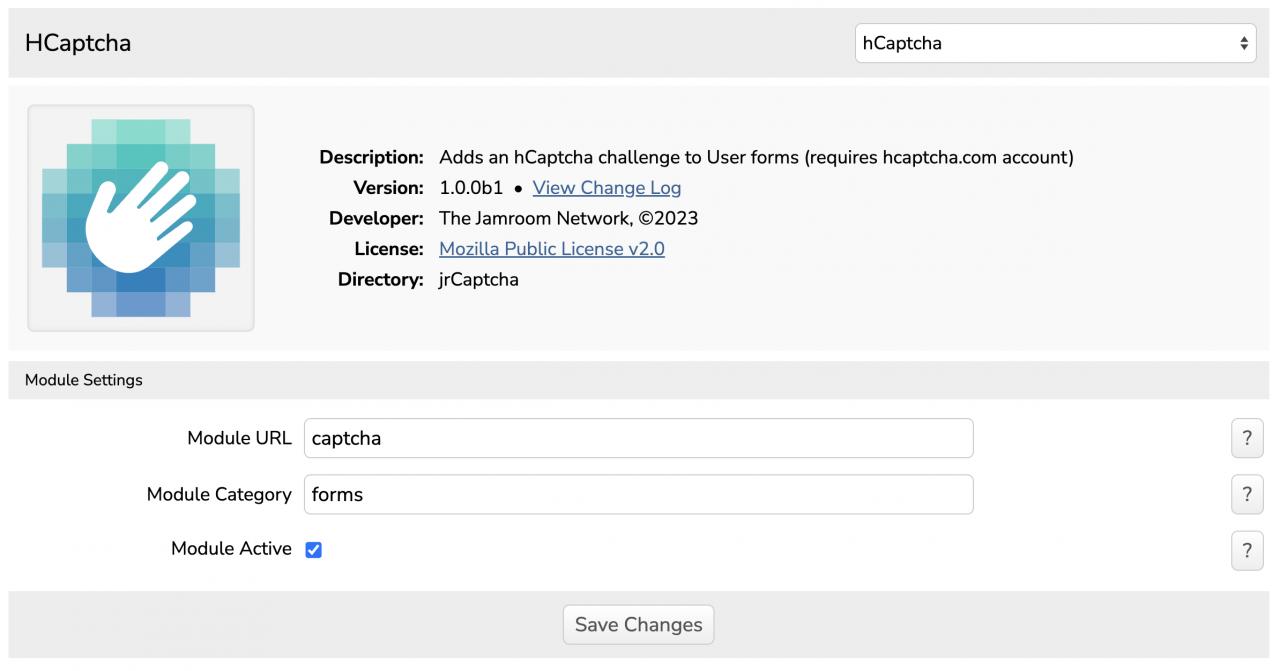Open the hCaptcha module selector dropdown
The height and width of the screenshot is (671, 1280).
click(1055, 43)
